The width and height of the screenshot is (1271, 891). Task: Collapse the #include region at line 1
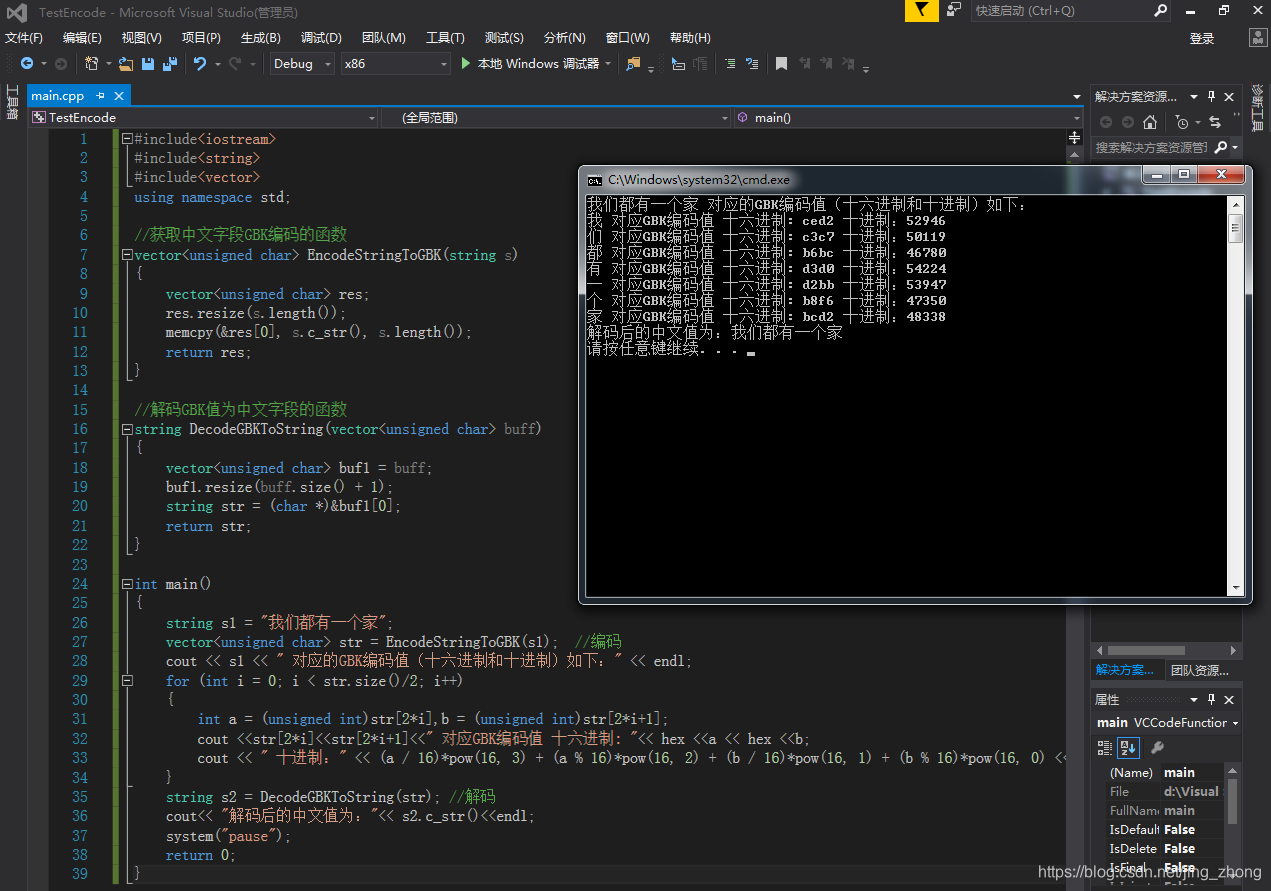tap(126, 139)
